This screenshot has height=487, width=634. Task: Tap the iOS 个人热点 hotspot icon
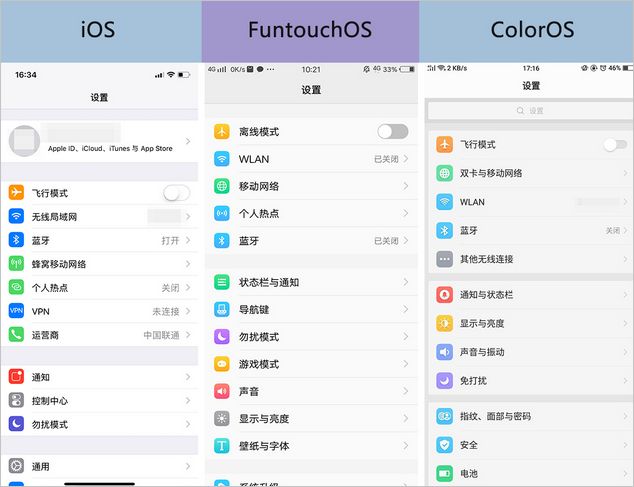click(16, 287)
